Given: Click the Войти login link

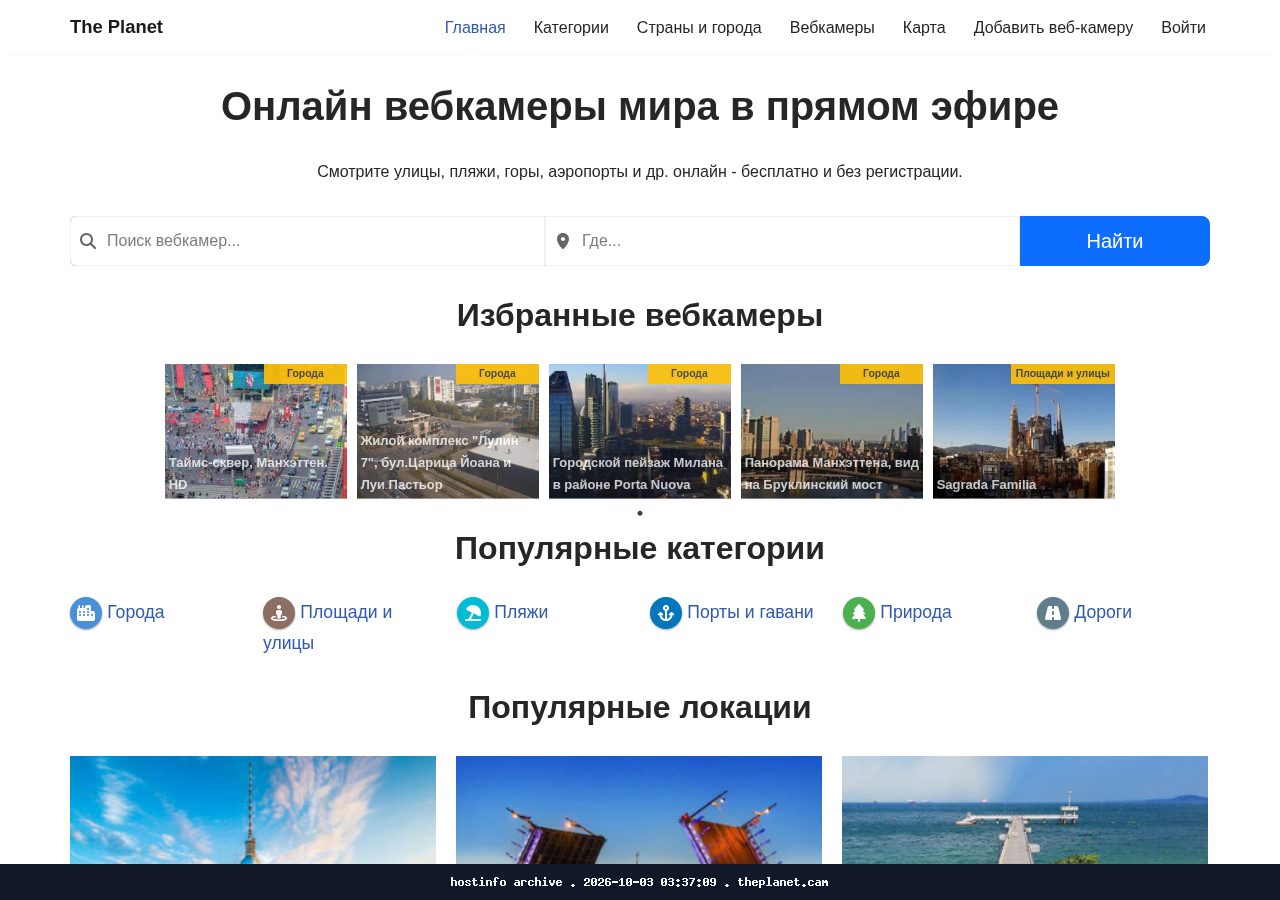Looking at the screenshot, I should [x=1183, y=28].
